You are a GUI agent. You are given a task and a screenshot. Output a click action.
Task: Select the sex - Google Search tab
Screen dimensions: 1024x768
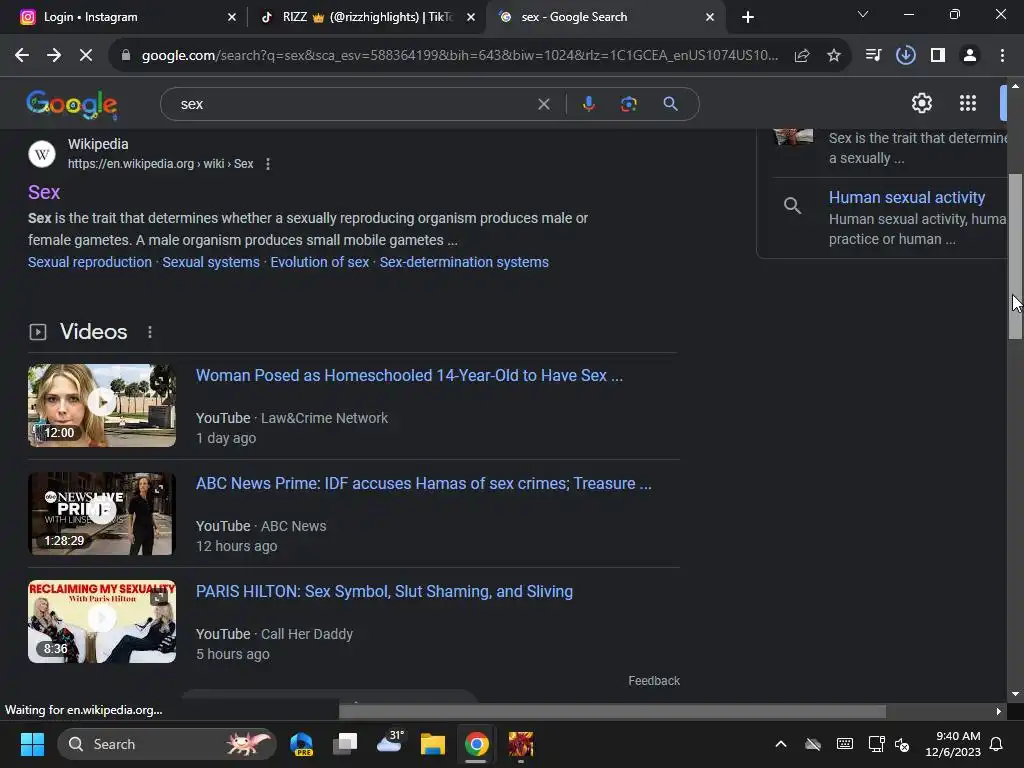coord(605,17)
